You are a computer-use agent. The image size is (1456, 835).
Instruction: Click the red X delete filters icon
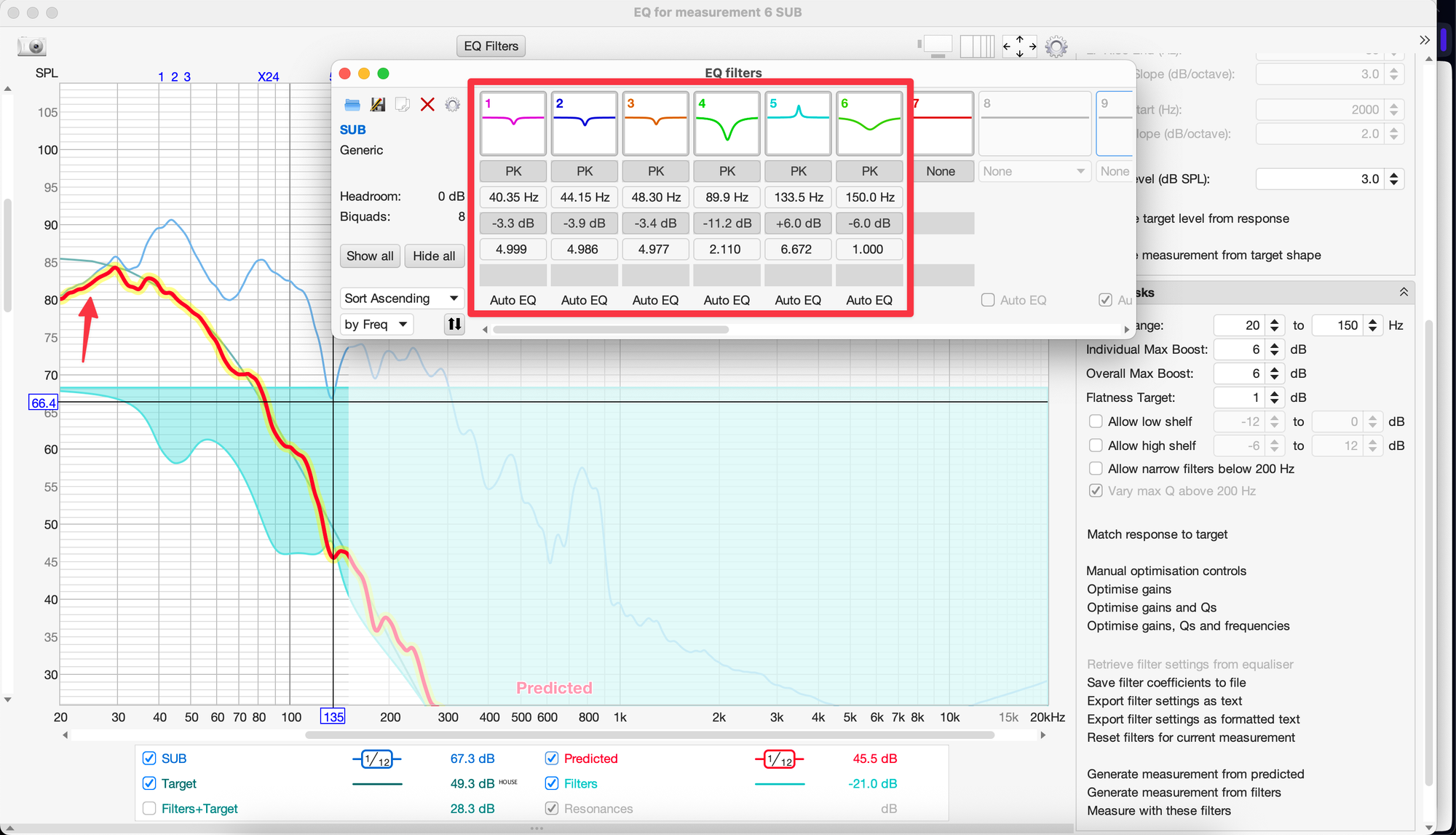click(x=427, y=105)
